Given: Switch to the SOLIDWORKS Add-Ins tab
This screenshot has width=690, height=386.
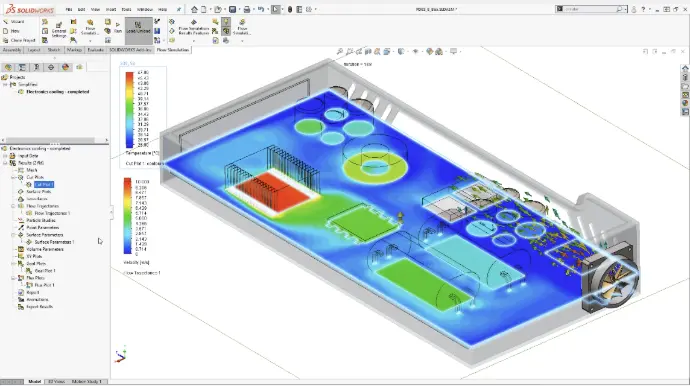Looking at the screenshot, I should [x=130, y=50].
